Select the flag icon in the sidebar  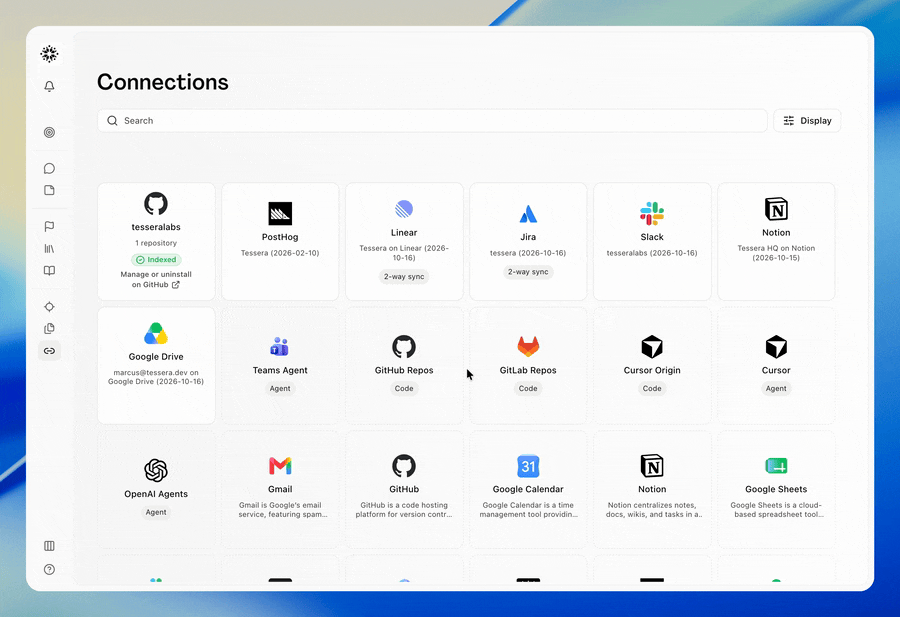(49, 227)
